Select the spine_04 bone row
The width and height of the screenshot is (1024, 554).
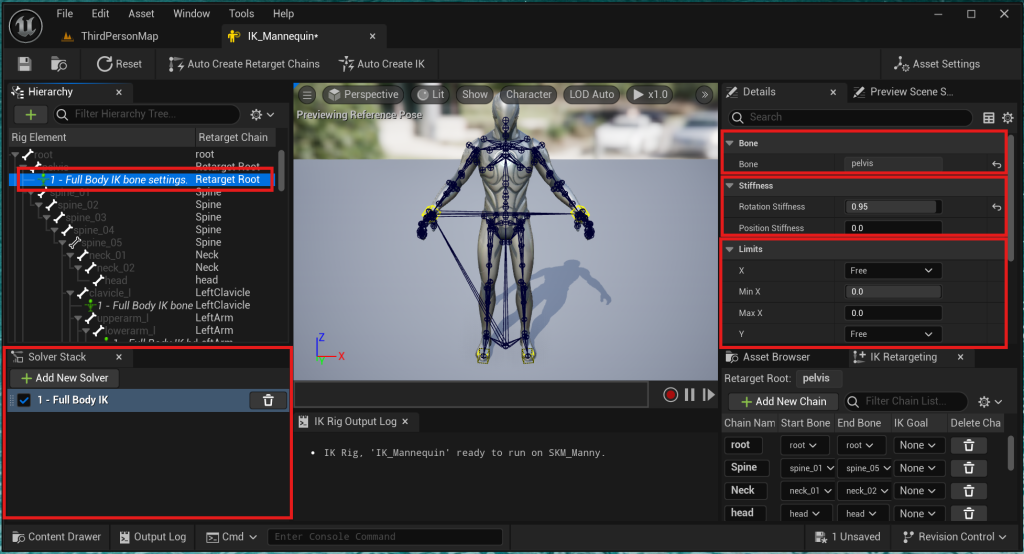pos(144,230)
